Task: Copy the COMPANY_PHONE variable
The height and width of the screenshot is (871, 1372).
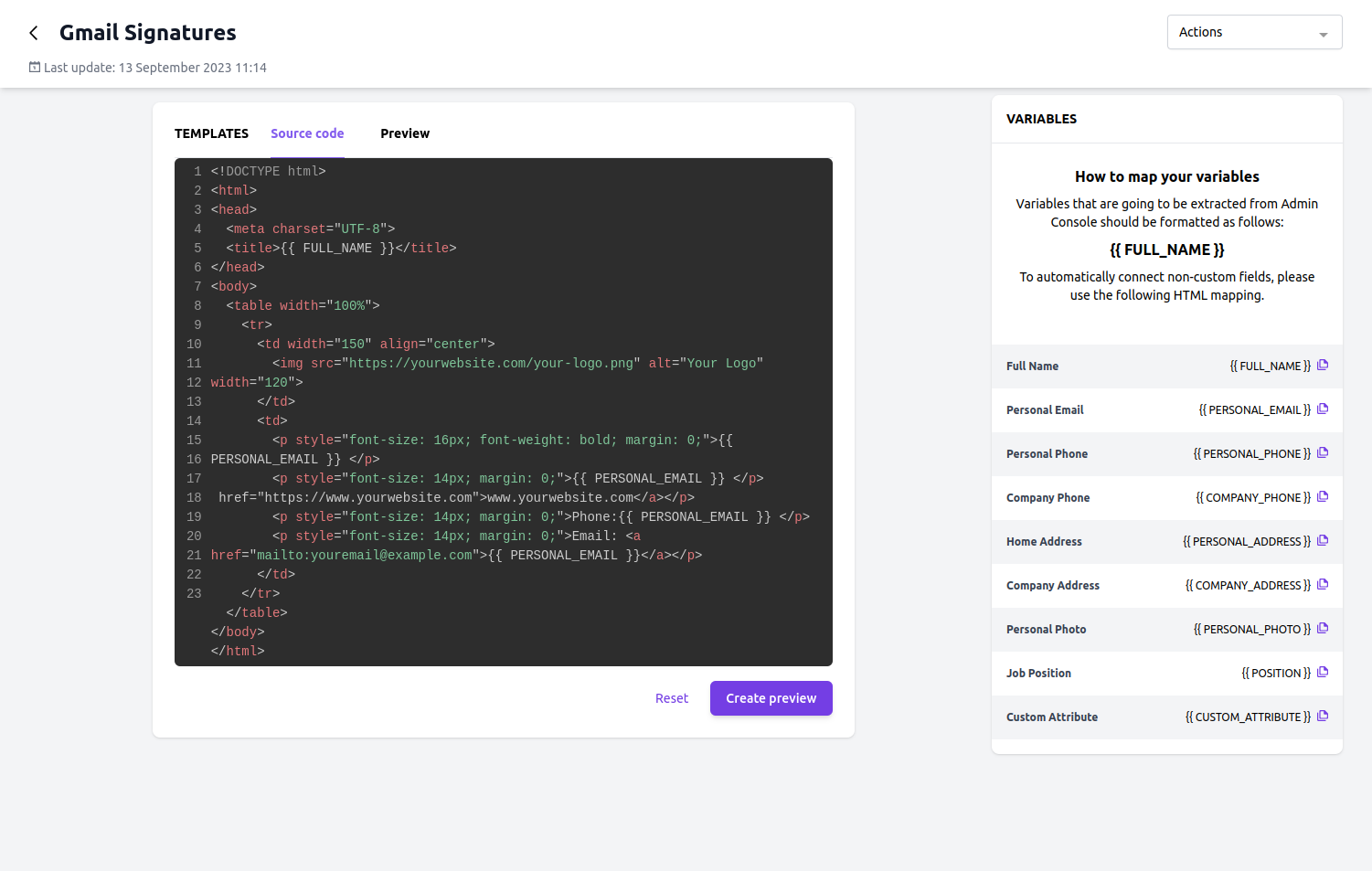Action: click(1323, 497)
